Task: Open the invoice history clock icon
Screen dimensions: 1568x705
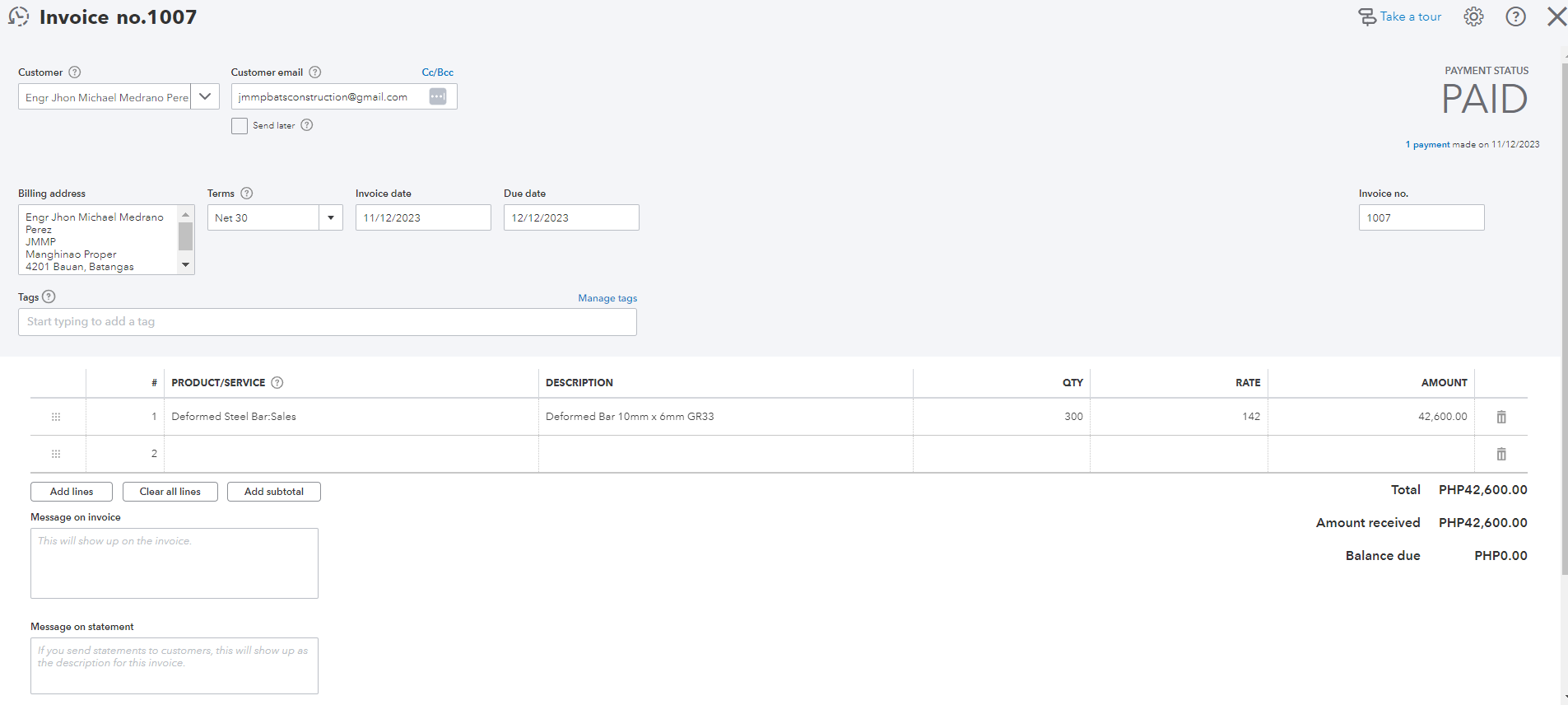Action: point(18,16)
